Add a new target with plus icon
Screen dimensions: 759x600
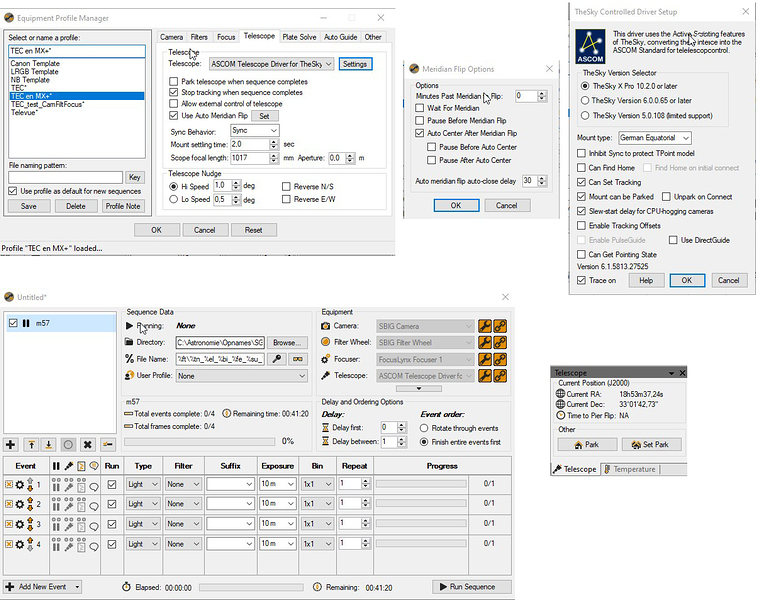click(11, 445)
